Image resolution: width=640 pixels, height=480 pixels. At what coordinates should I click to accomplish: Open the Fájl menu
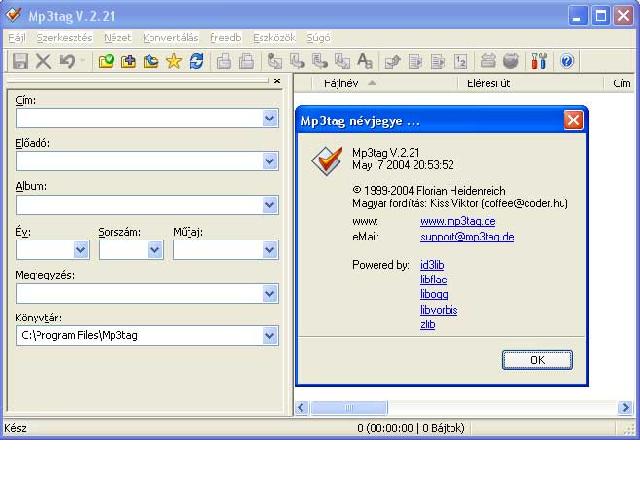[17, 38]
